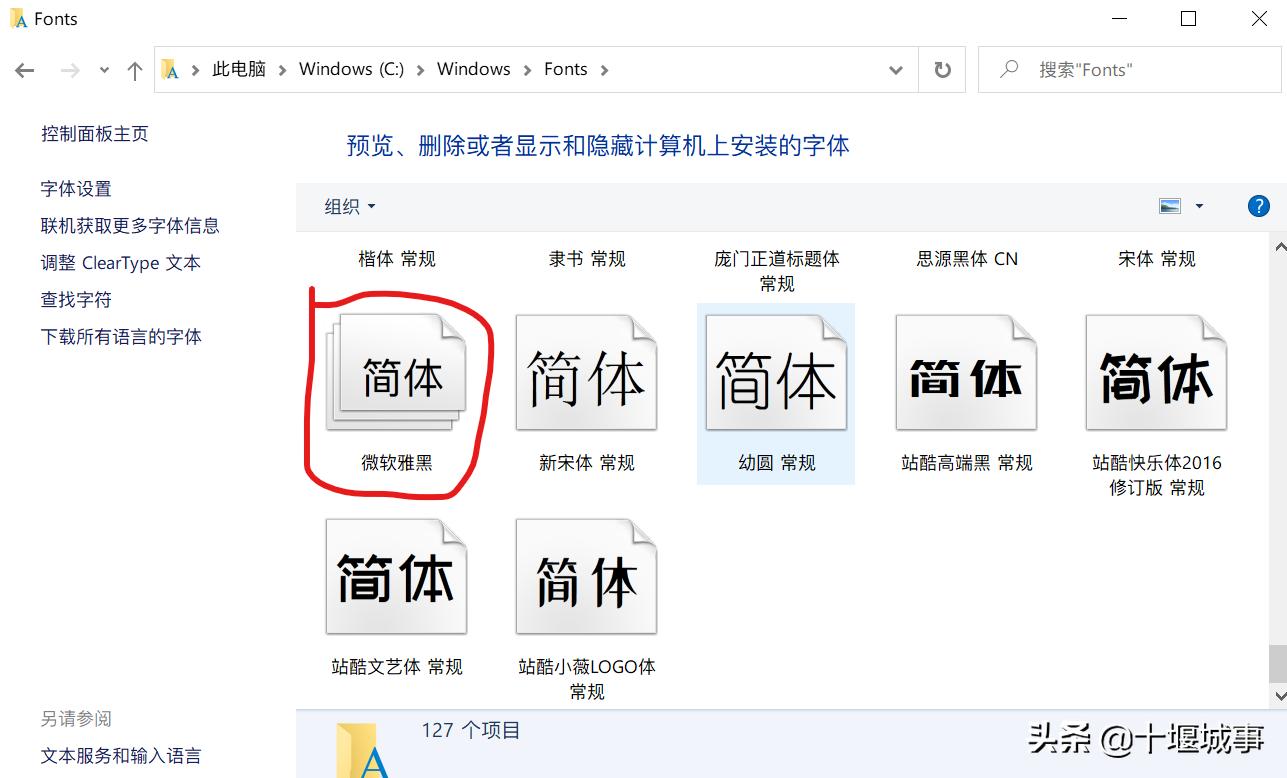Screen dimensions: 1287x778
Task: Maximize the Fonts window
Action: point(1188,19)
